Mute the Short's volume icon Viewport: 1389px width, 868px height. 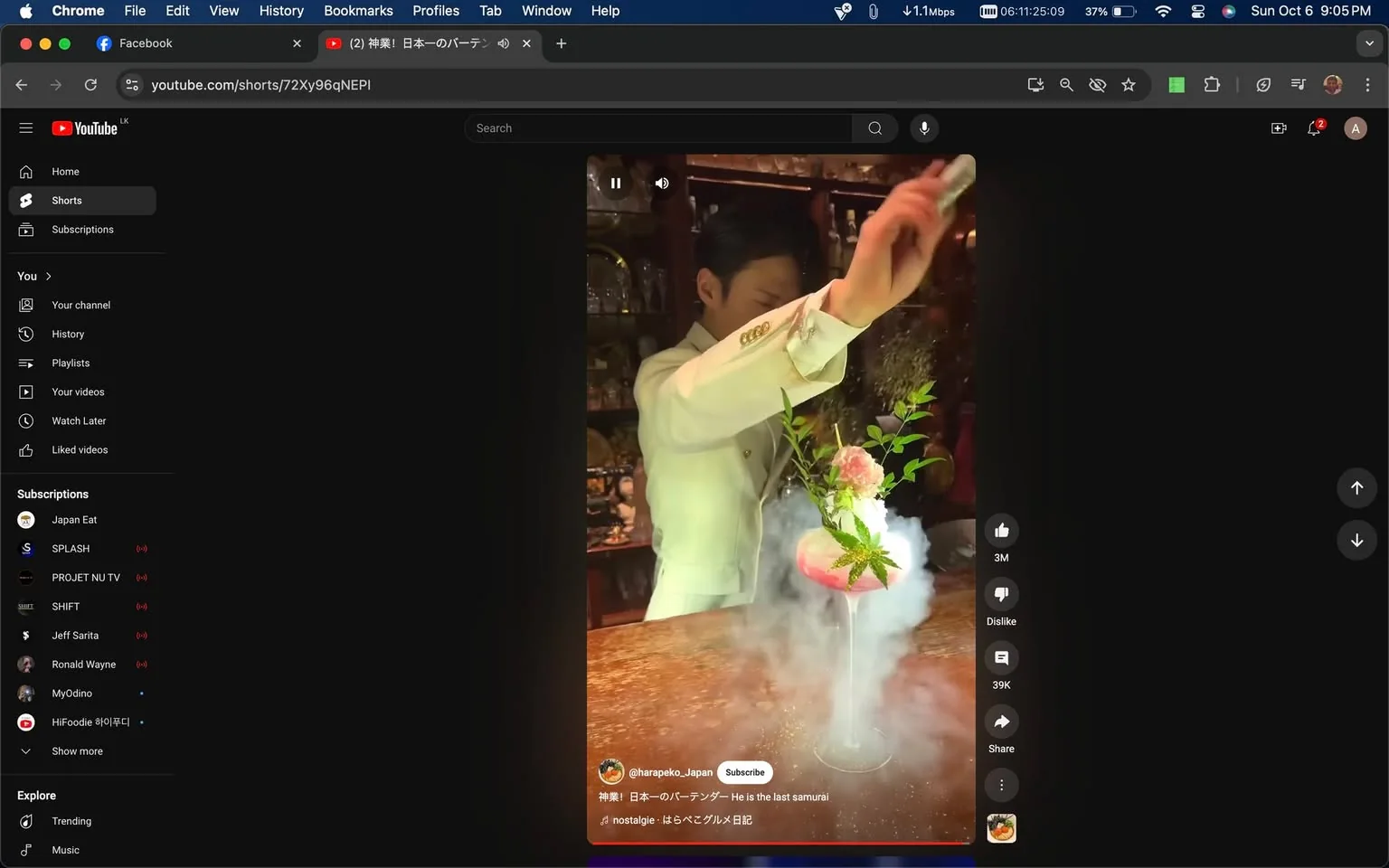point(662,183)
